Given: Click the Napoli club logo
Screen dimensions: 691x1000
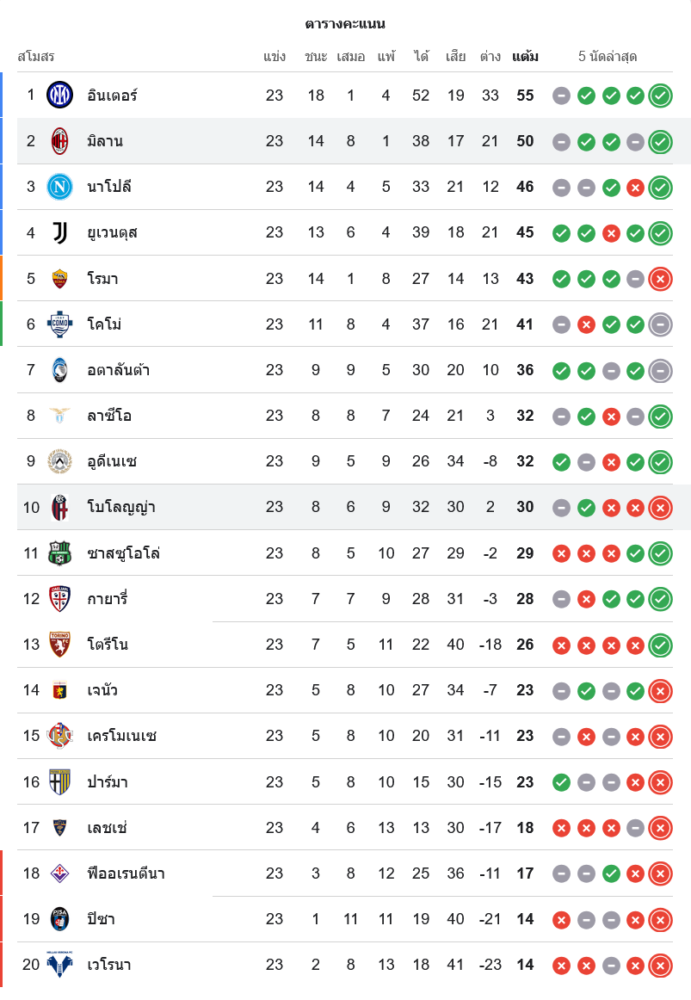Looking at the screenshot, I should pos(60,187).
